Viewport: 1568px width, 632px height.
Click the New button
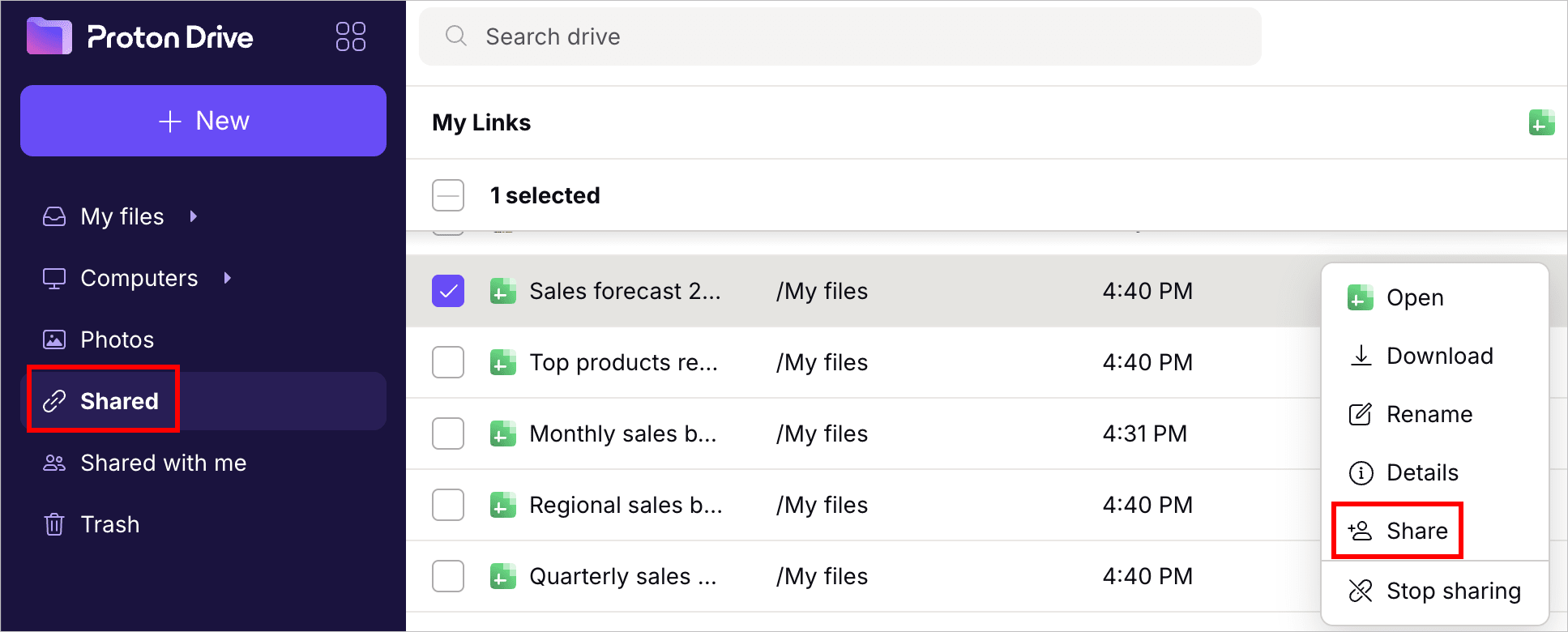point(203,120)
